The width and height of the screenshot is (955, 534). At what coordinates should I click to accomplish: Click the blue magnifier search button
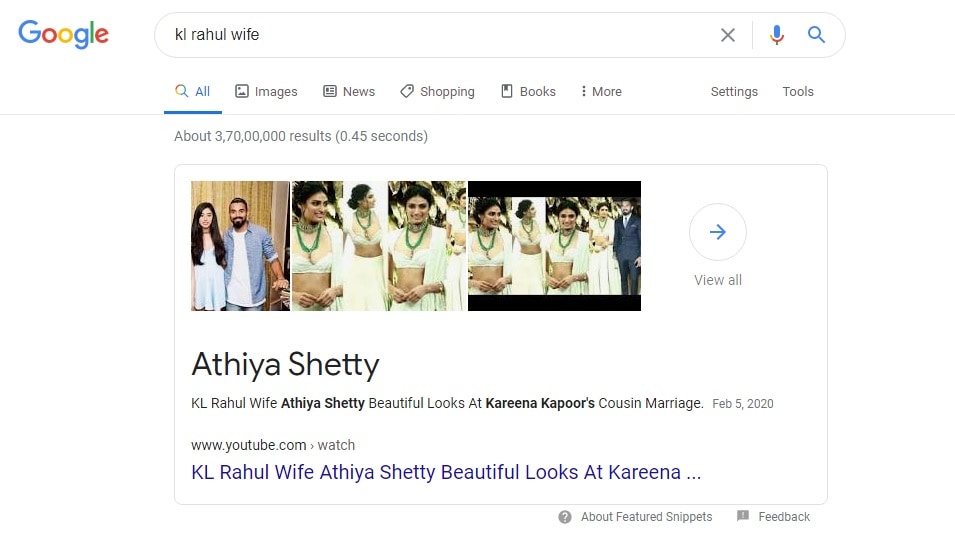pos(816,35)
